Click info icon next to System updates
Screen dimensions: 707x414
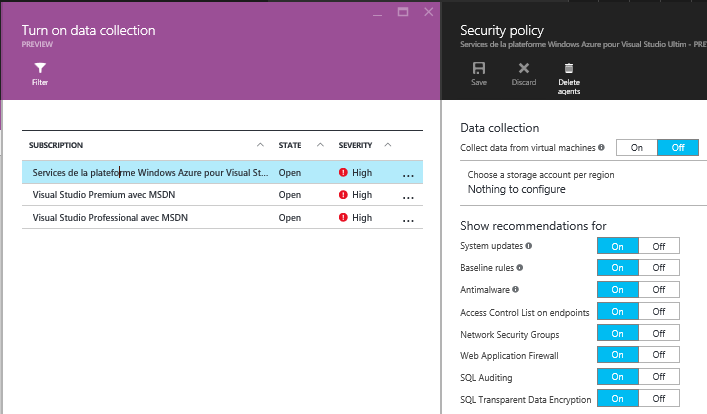(x=528, y=246)
